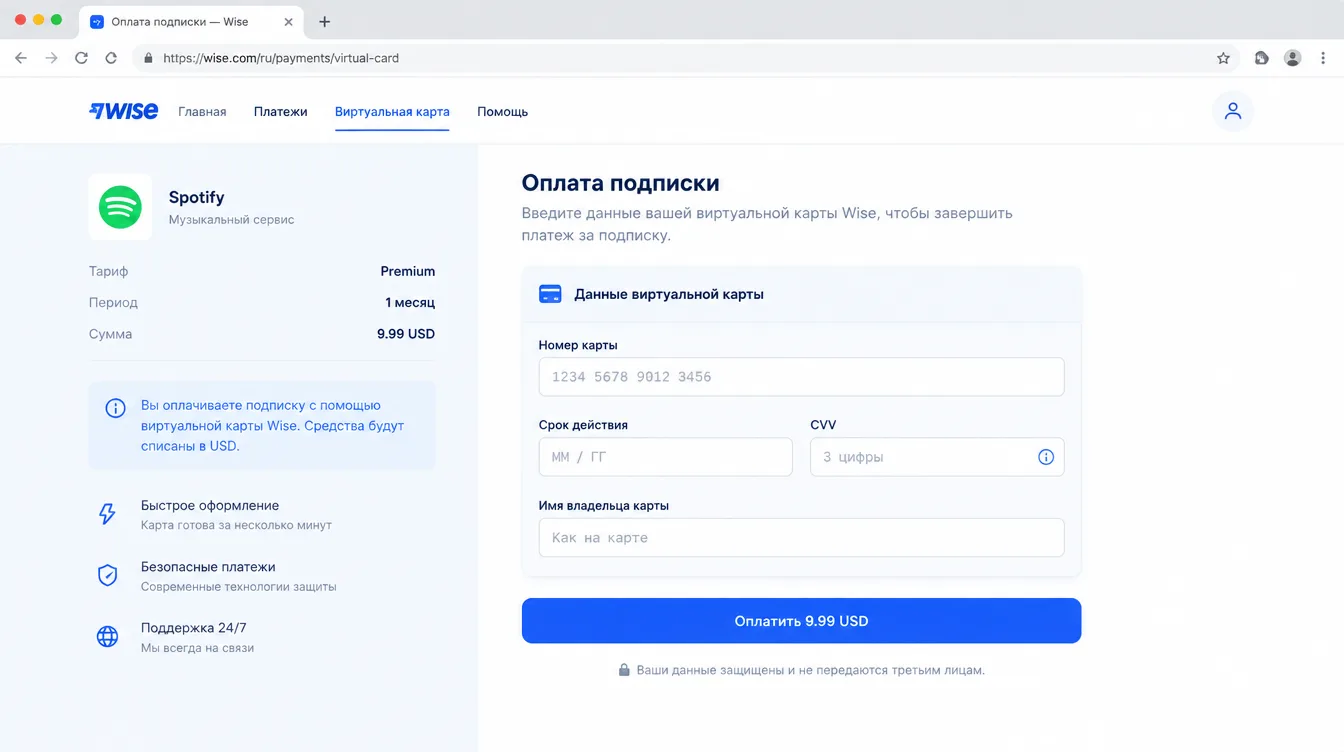Open the Главная menu item
This screenshot has height=752, width=1344.
pos(202,111)
